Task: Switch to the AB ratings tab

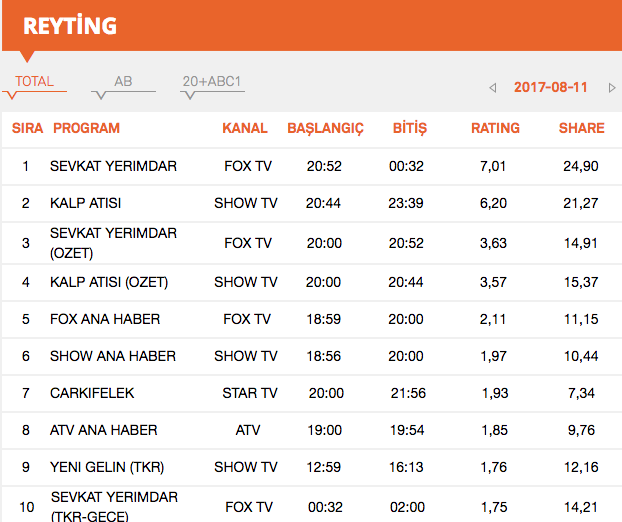Action: (123, 82)
